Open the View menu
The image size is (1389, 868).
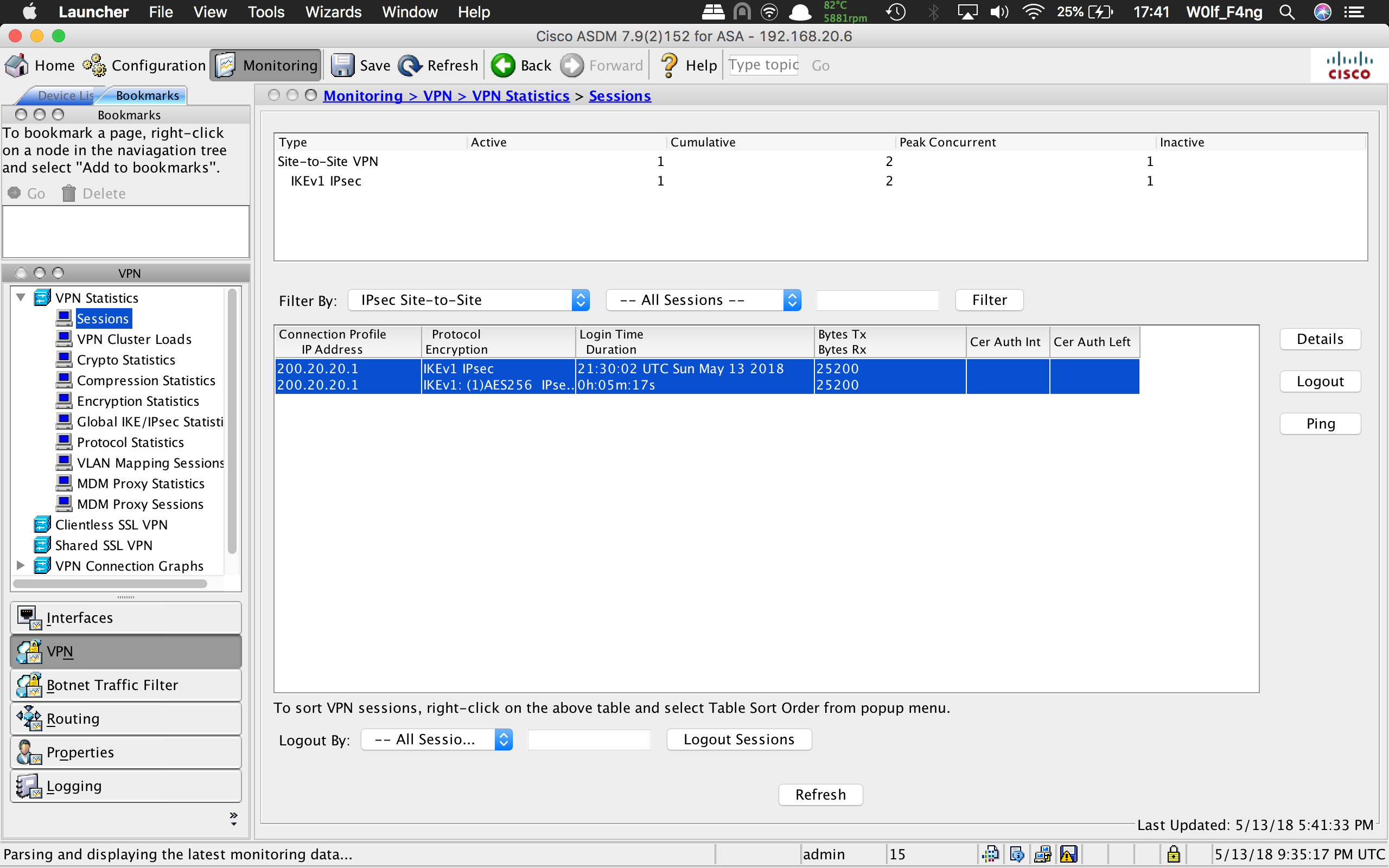coord(210,12)
